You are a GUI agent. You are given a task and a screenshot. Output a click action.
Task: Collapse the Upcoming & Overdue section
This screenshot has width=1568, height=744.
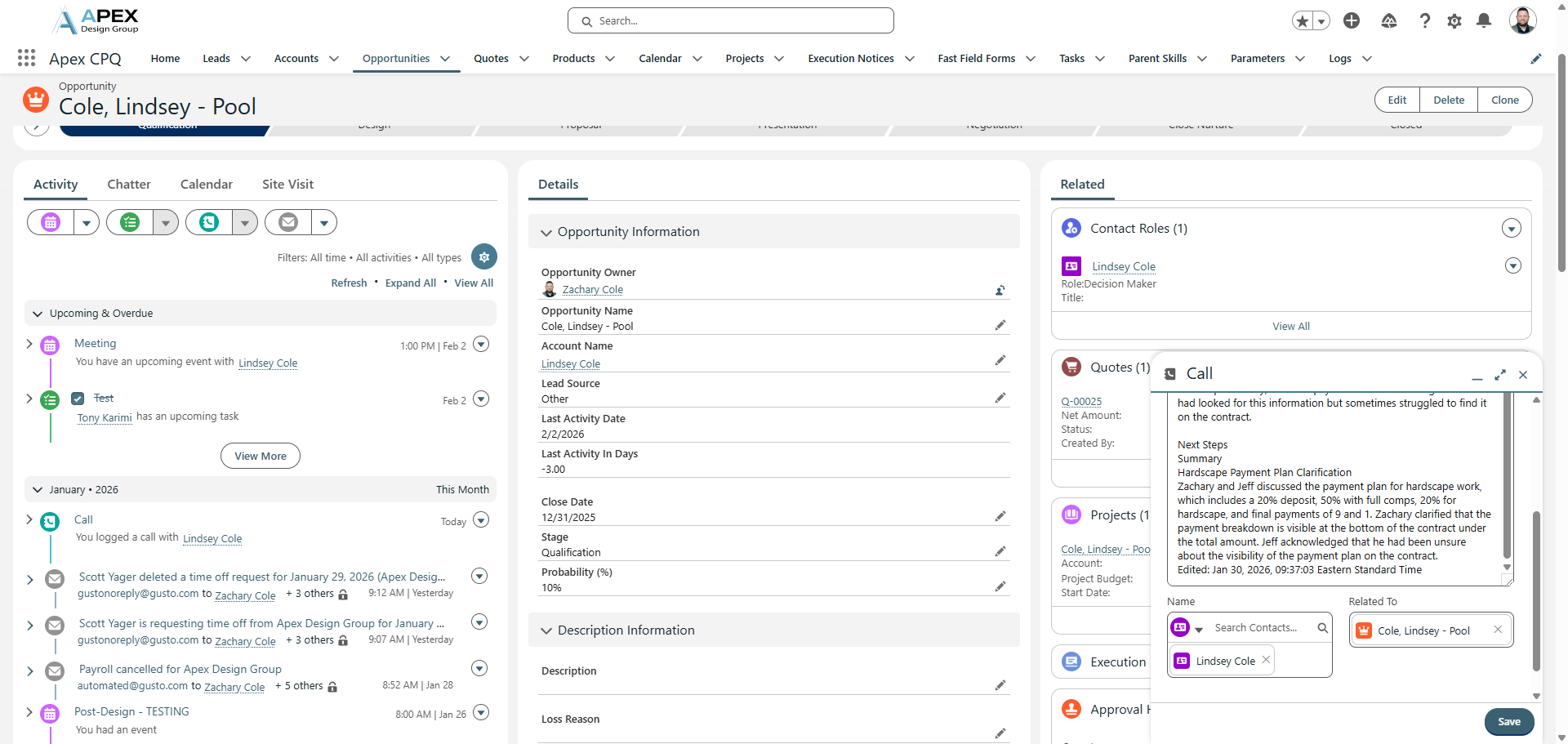click(x=38, y=314)
